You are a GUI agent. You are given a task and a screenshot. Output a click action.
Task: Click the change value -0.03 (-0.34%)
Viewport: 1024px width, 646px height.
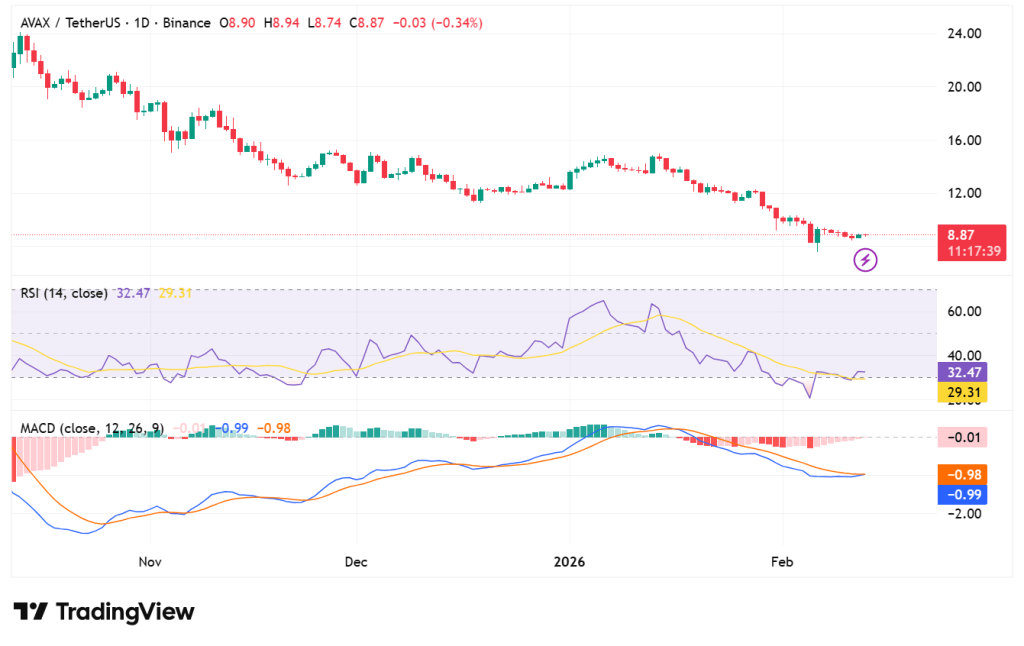[x=438, y=23]
